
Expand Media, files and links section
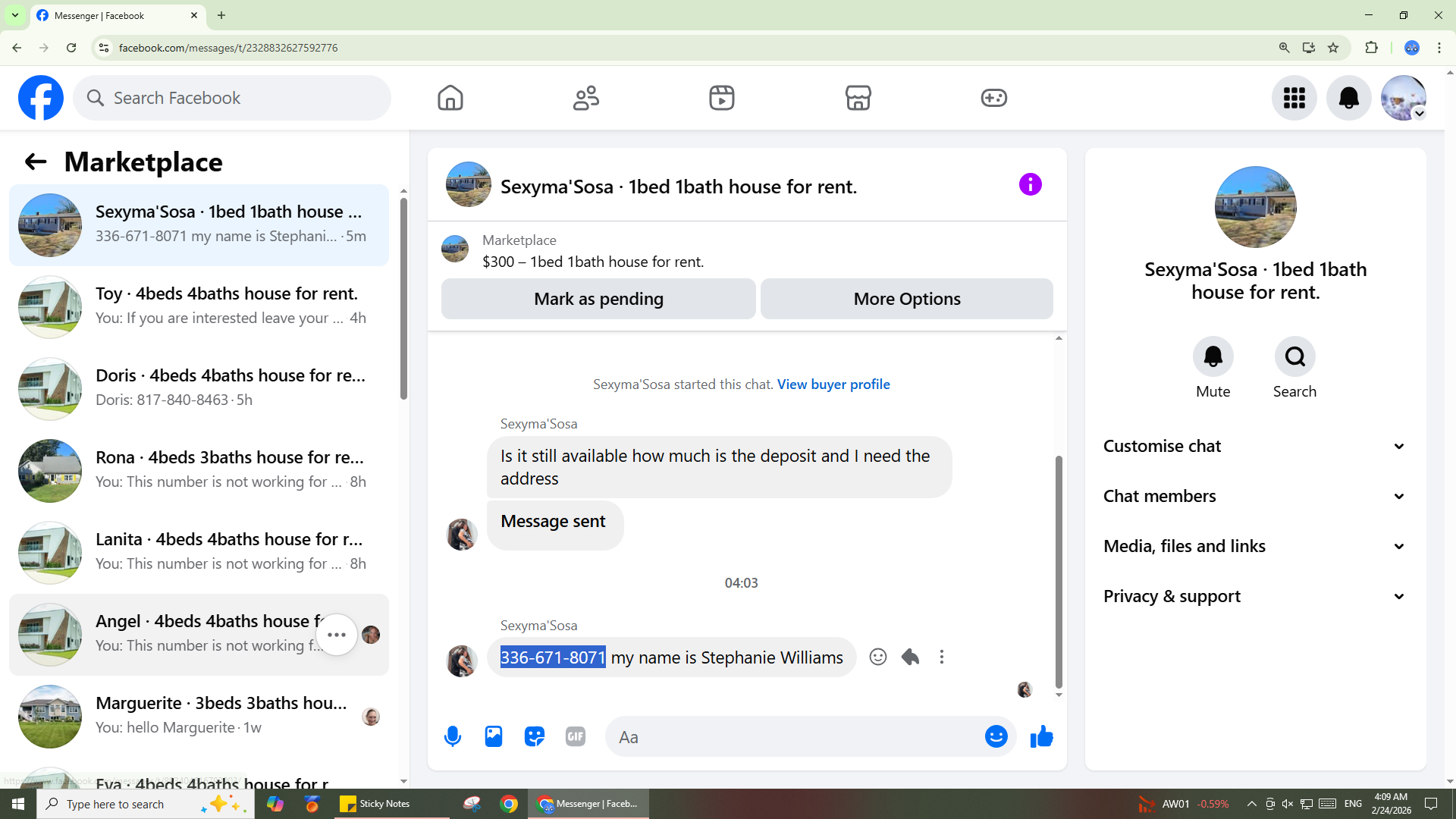pos(1255,546)
